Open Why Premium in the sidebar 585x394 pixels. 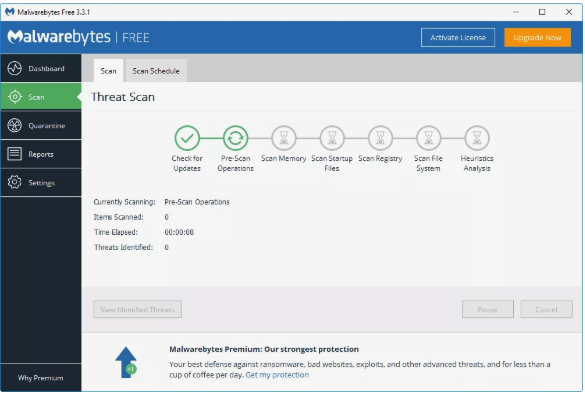pos(41,378)
